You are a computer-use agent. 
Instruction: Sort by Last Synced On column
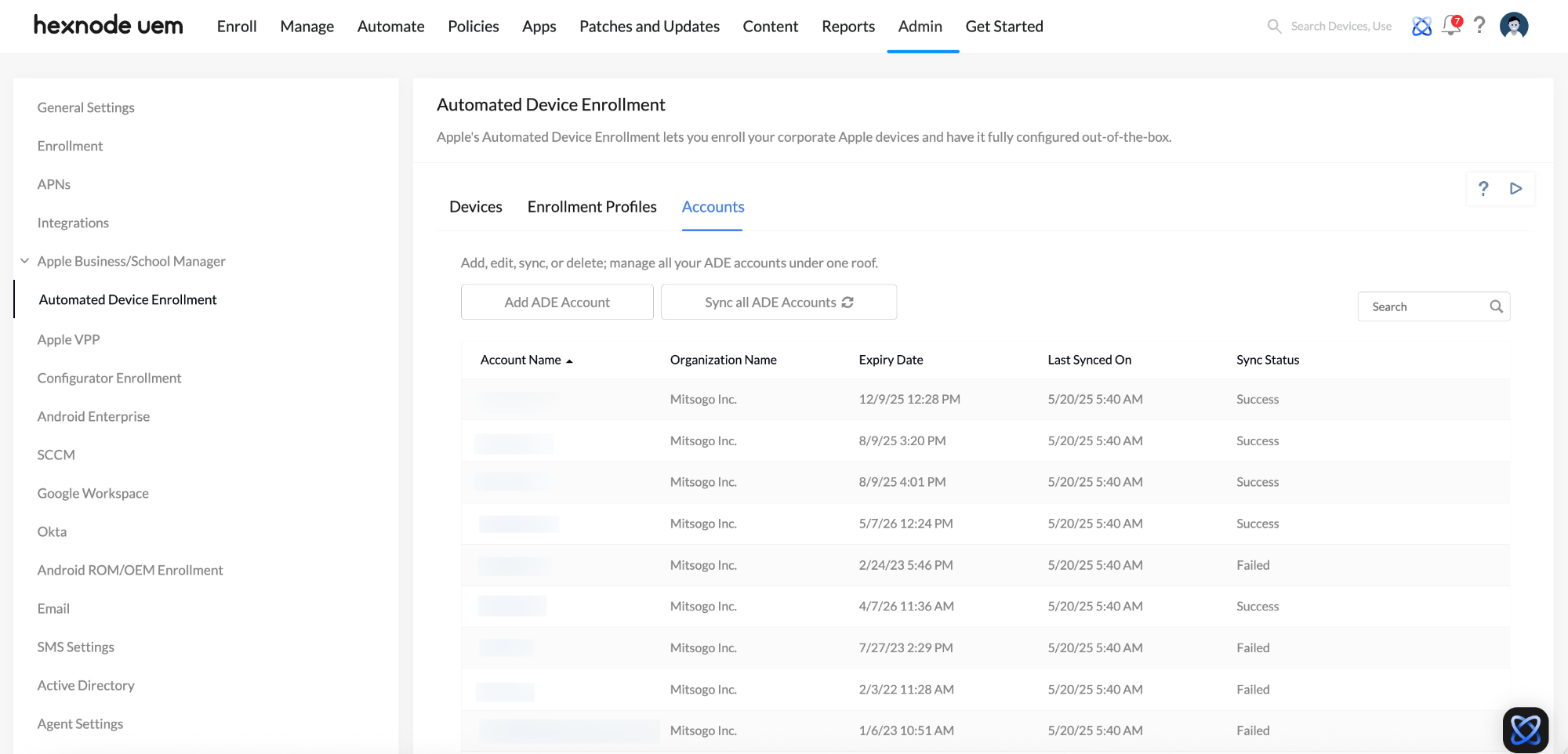[x=1089, y=360]
